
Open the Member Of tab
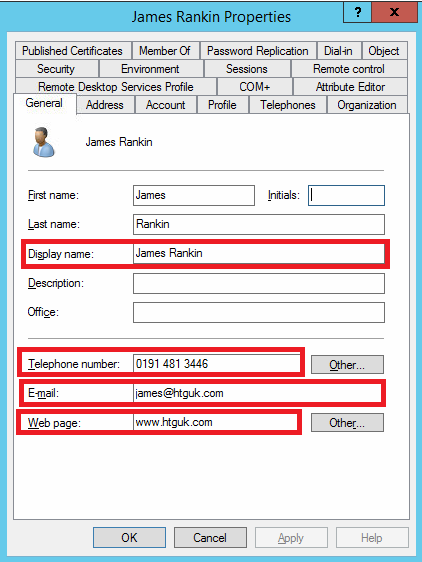tap(165, 51)
